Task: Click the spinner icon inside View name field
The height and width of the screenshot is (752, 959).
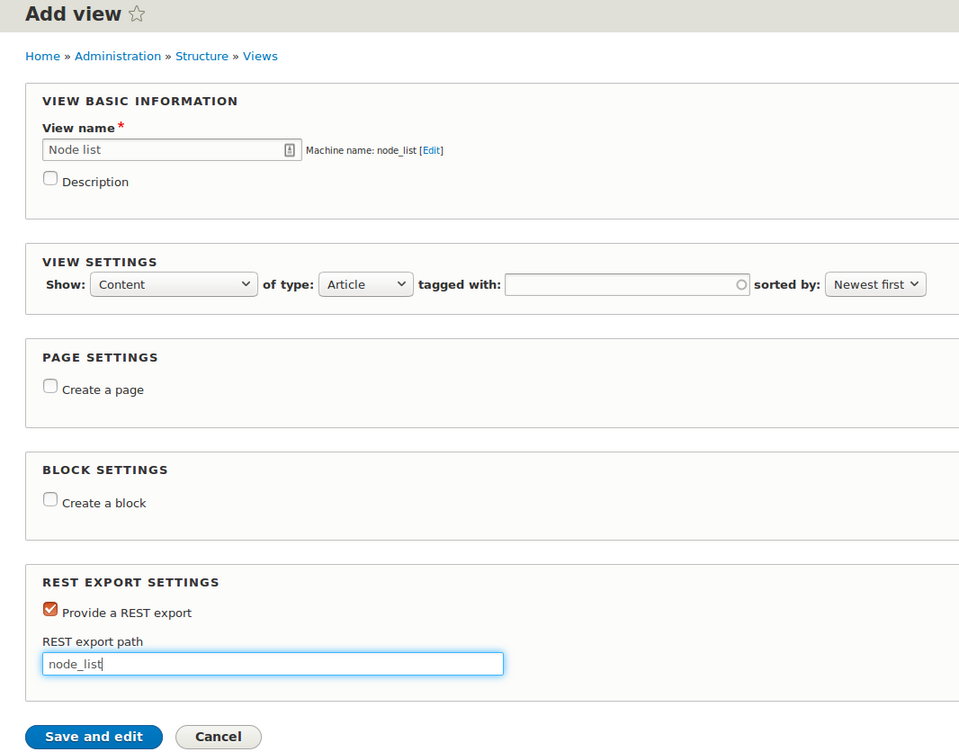Action: tap(289, 149)
